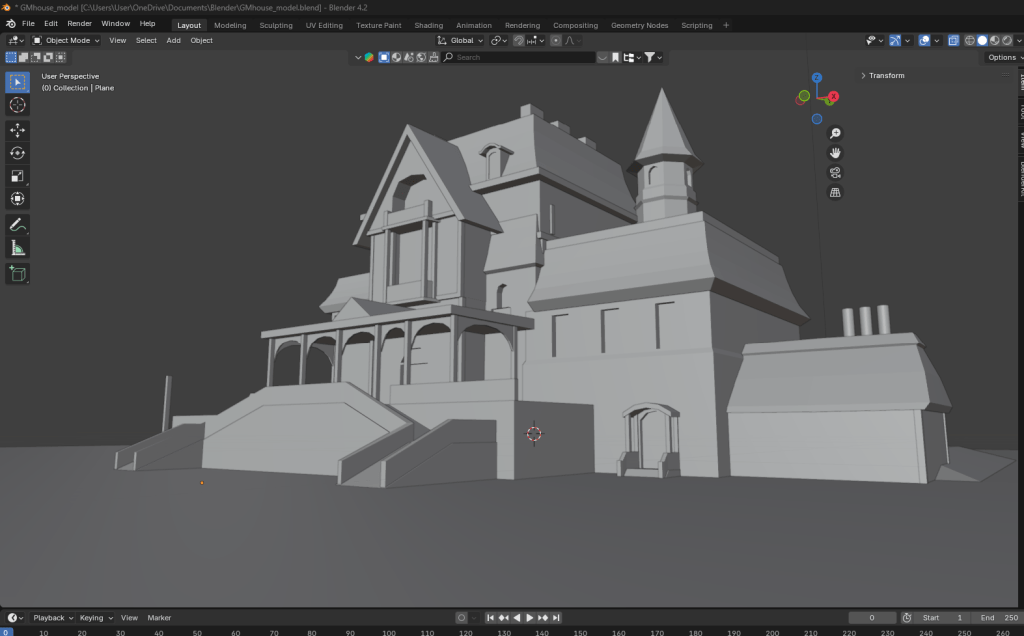Image resolution: width=1024 pixels, height=636 pixels.
Task: Switch to the Sculpting workspace tab
Action: pos(276,25)
